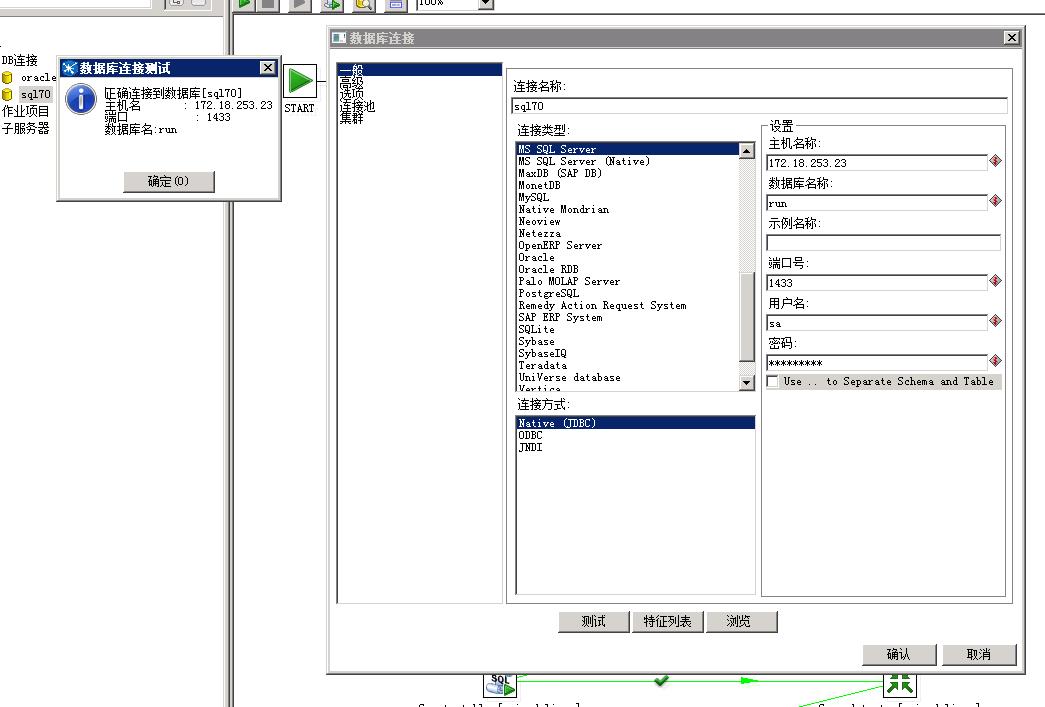Screen dimensions: 1045x707
Task: Enable 'Use .. to Separate Schema and Table'
Action: point(772,382)
